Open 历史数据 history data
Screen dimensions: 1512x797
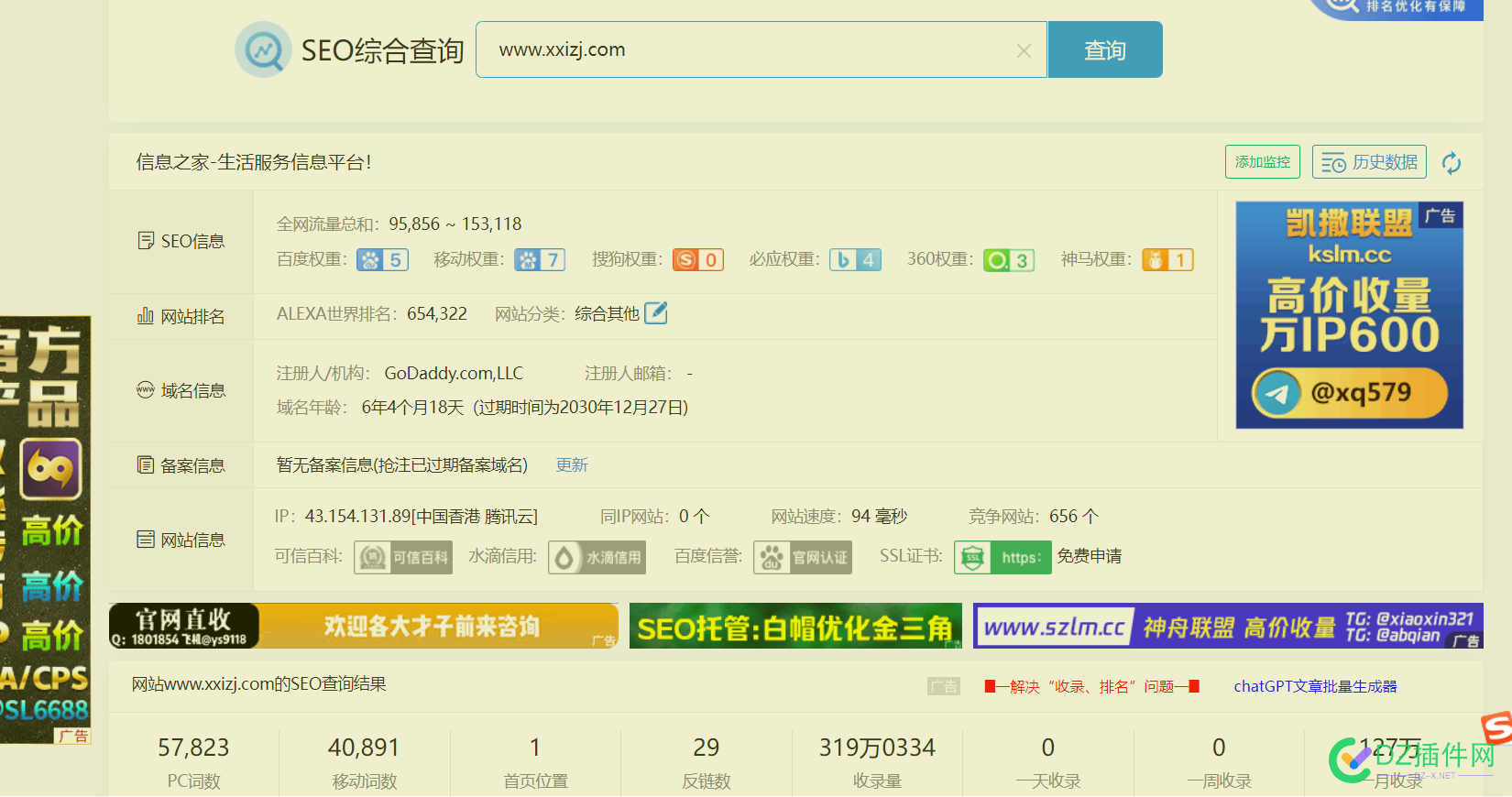click(x=1369, y=162)
